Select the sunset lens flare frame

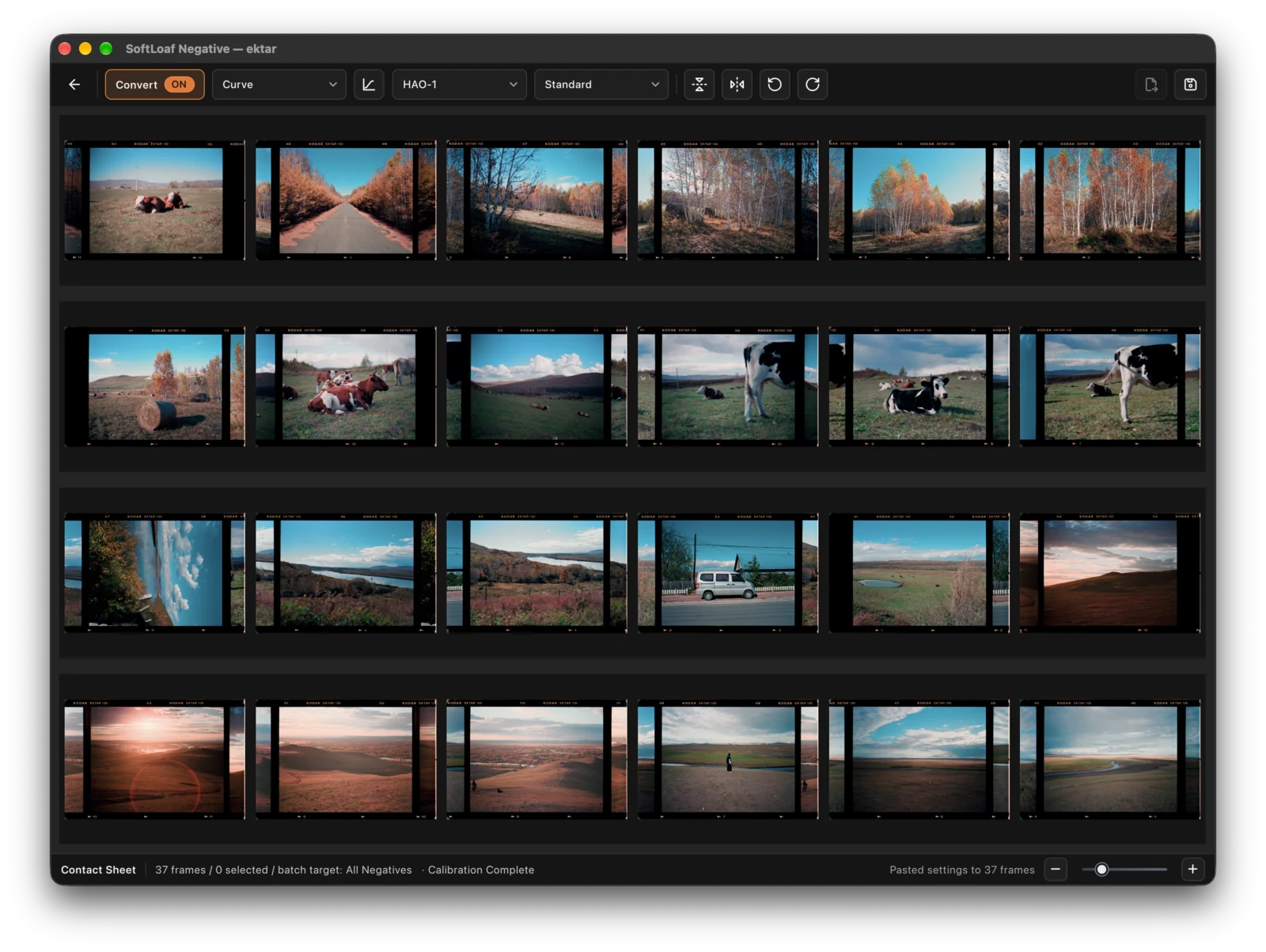[x=155, y=759]
